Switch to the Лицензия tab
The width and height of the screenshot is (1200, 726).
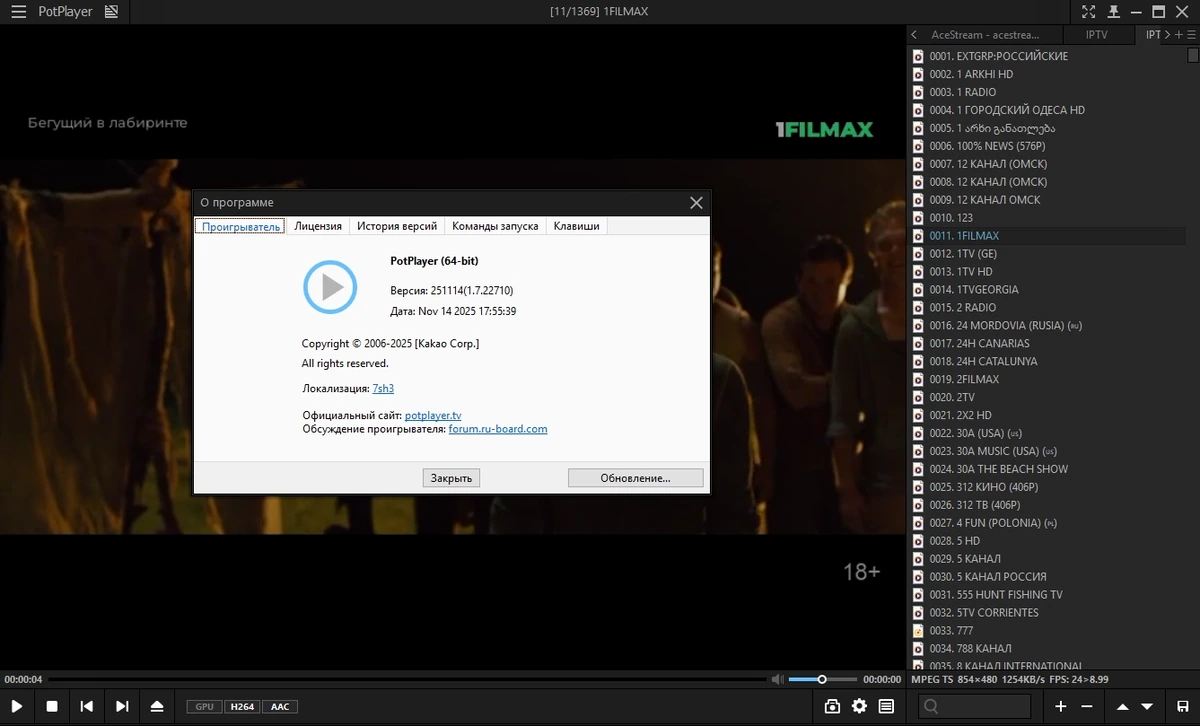click(318, 226)
